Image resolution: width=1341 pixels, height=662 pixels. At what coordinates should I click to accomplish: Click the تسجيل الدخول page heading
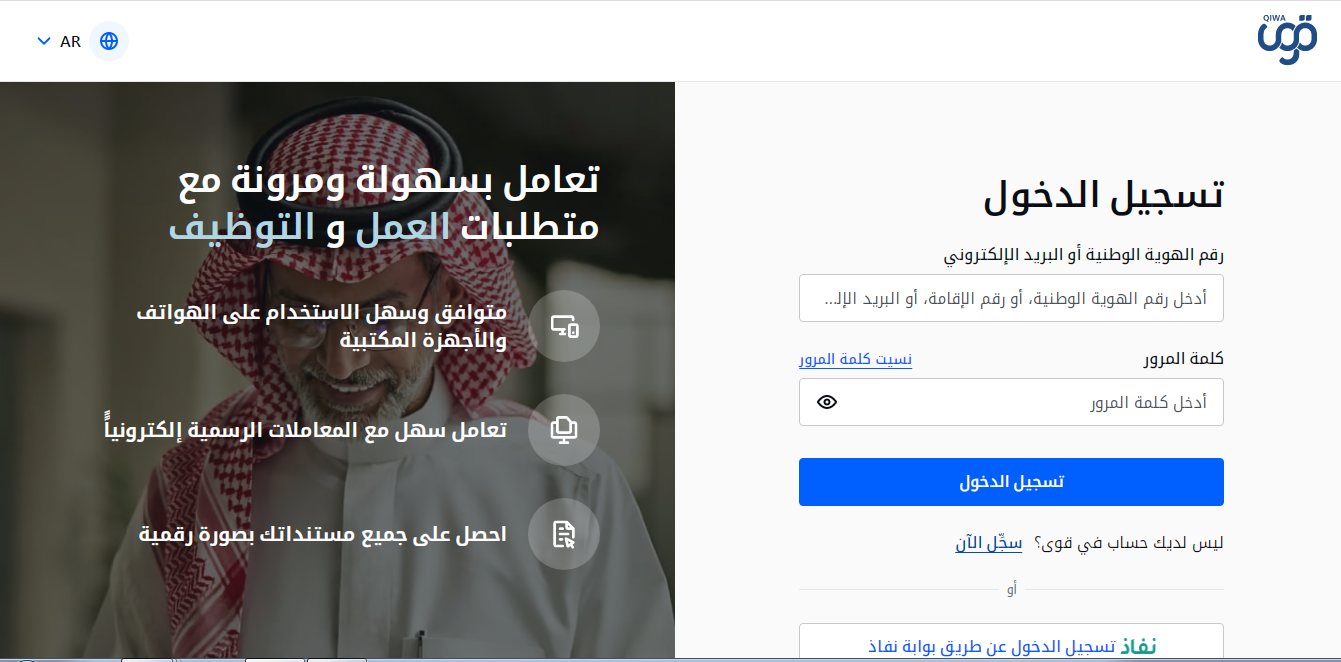(x=1104, y=195)
